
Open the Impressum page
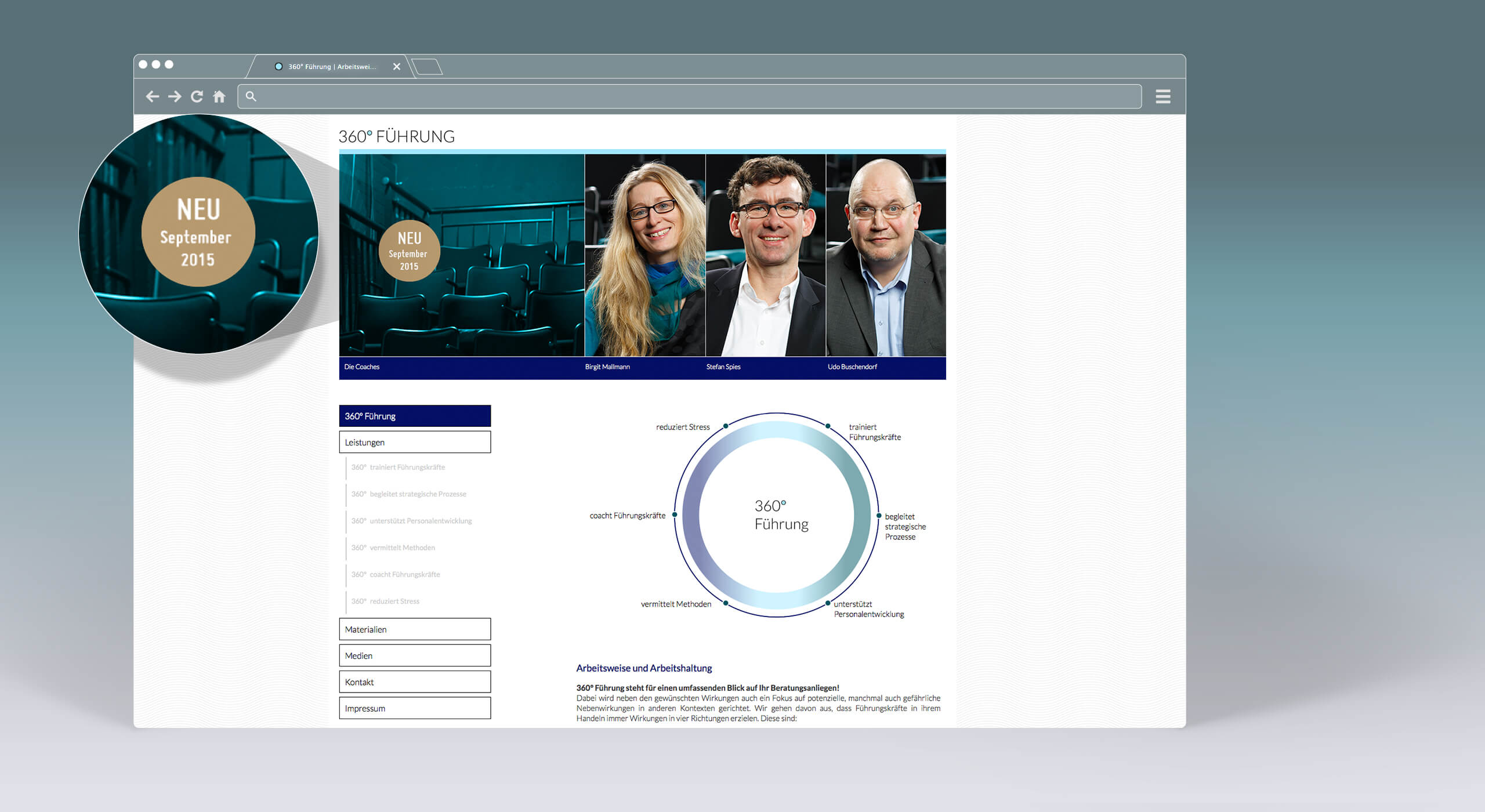415,708
